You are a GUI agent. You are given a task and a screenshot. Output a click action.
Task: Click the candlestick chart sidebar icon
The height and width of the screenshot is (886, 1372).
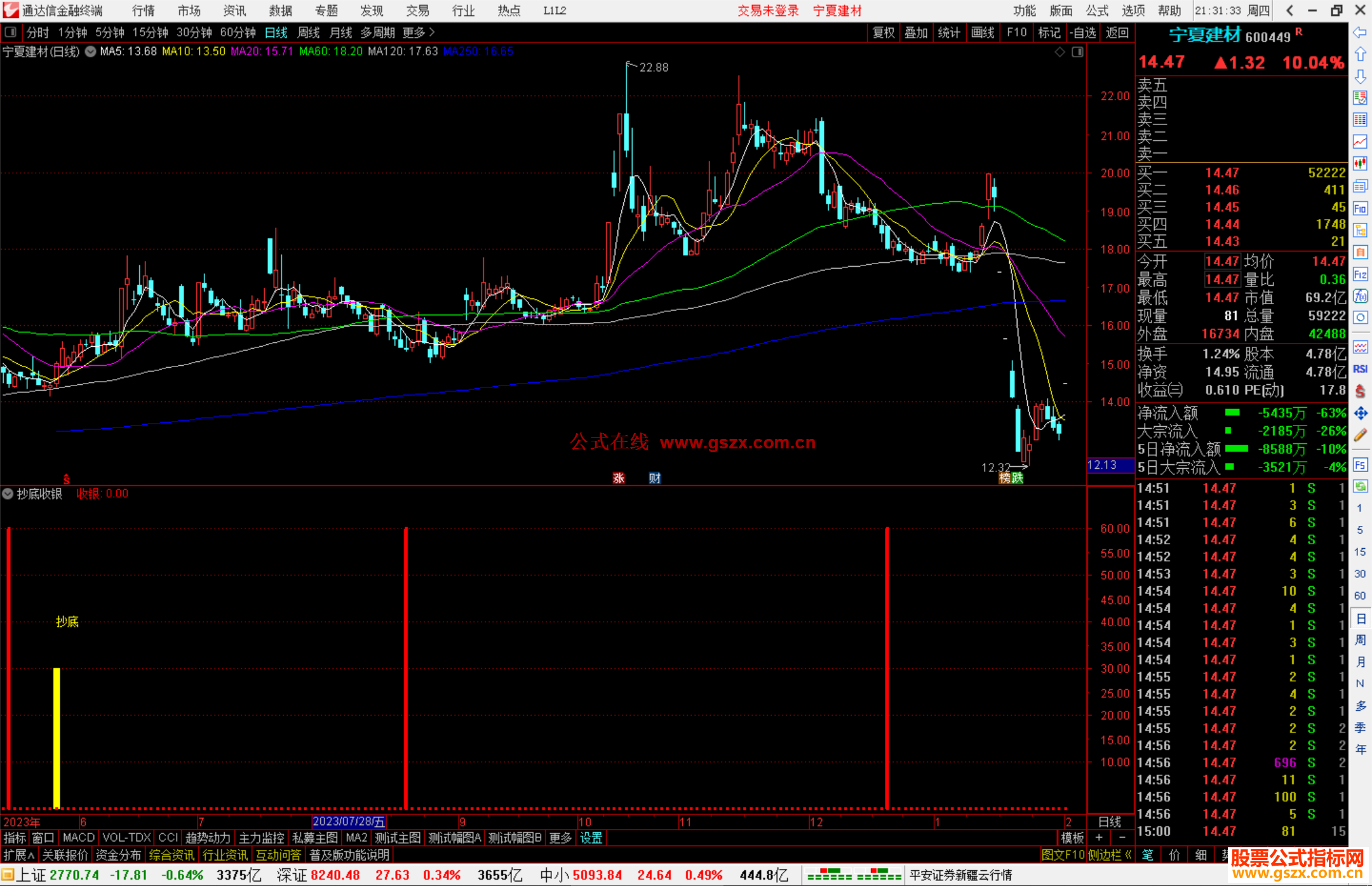point(1360,163)
